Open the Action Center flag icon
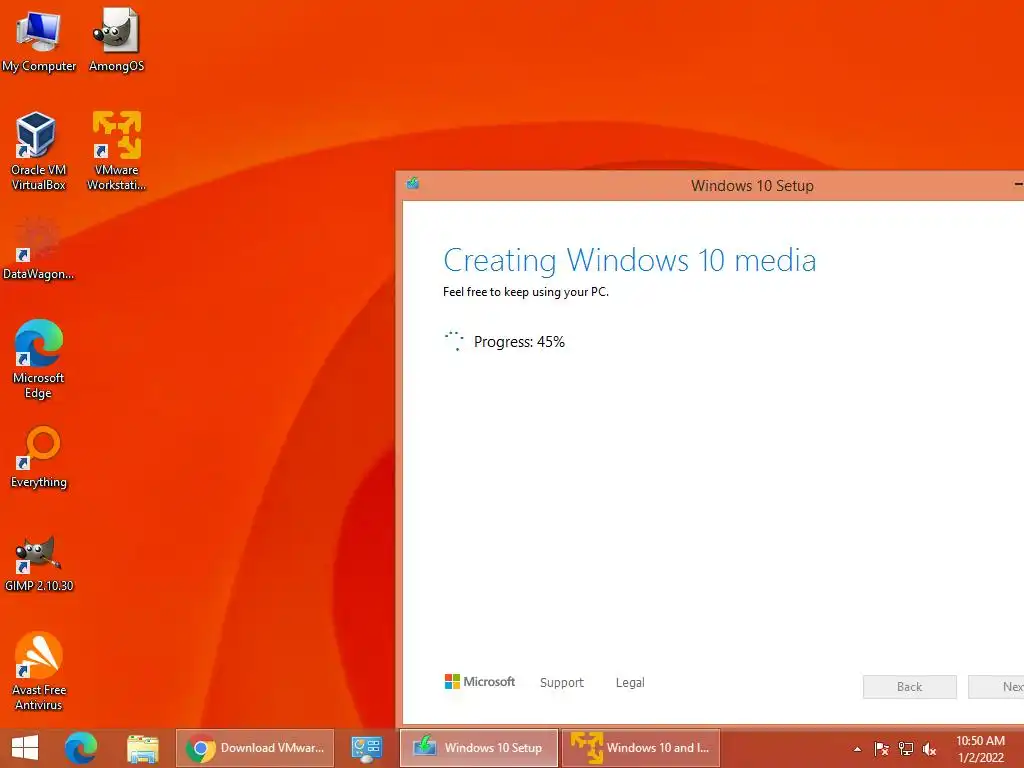Image resolution: width=1024 pixels, height=768 pixels. point(881,749)
